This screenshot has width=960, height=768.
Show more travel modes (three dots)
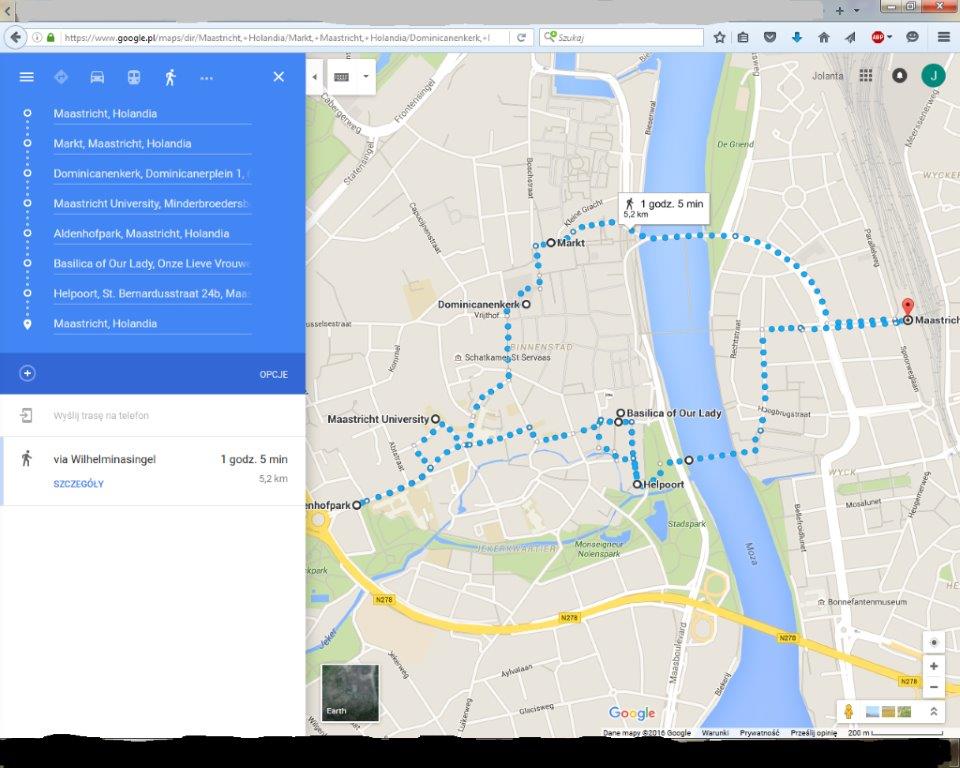[x=206, y=78]
